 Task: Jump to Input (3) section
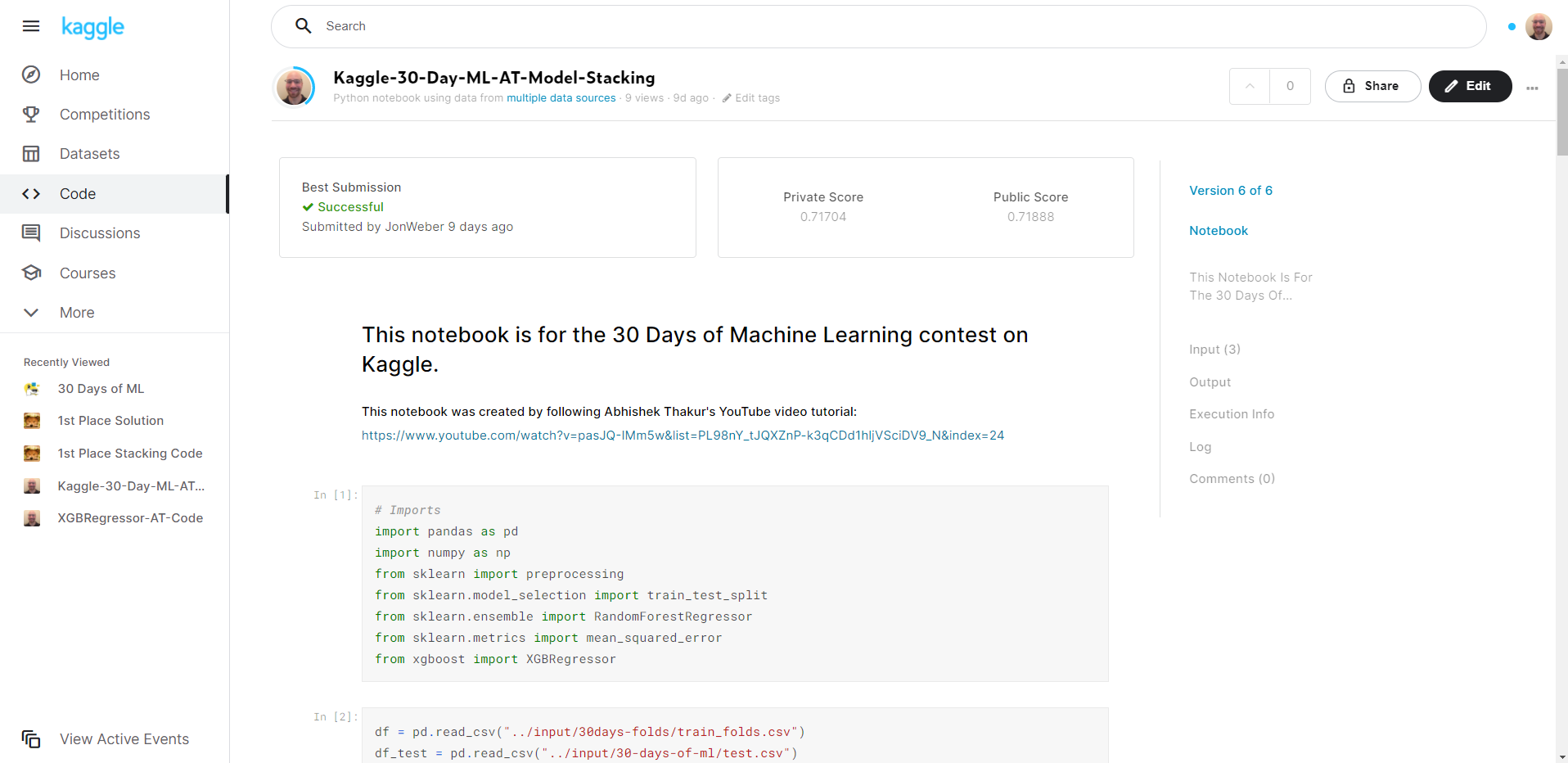click(x=1214, y=350)
